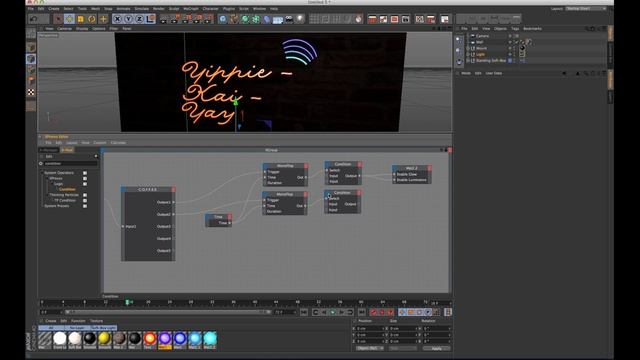Viewport: 640px width, 360px height.
Task: Click the Mat.2 node red corner
Action: 429,168
